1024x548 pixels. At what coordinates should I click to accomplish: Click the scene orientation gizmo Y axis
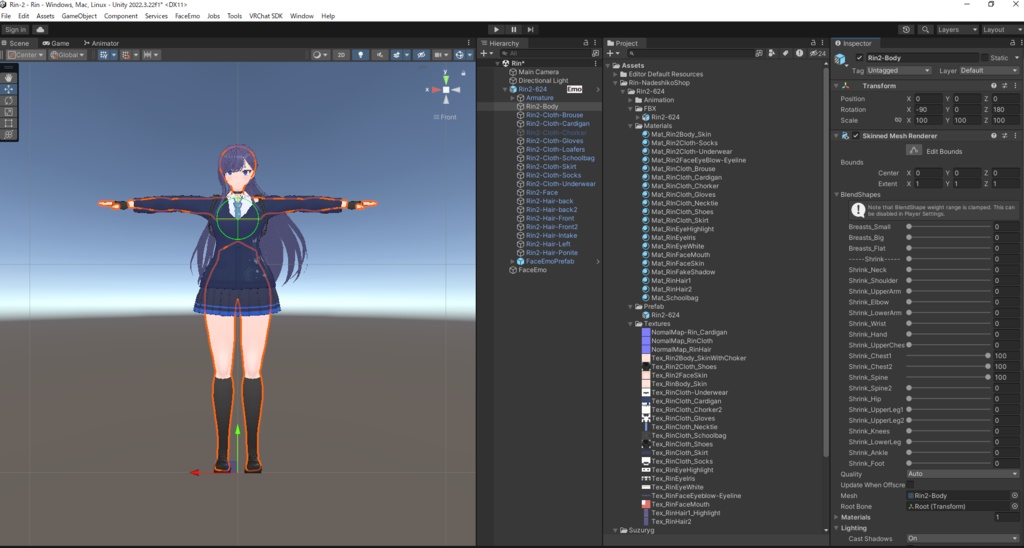coord(446,78)
